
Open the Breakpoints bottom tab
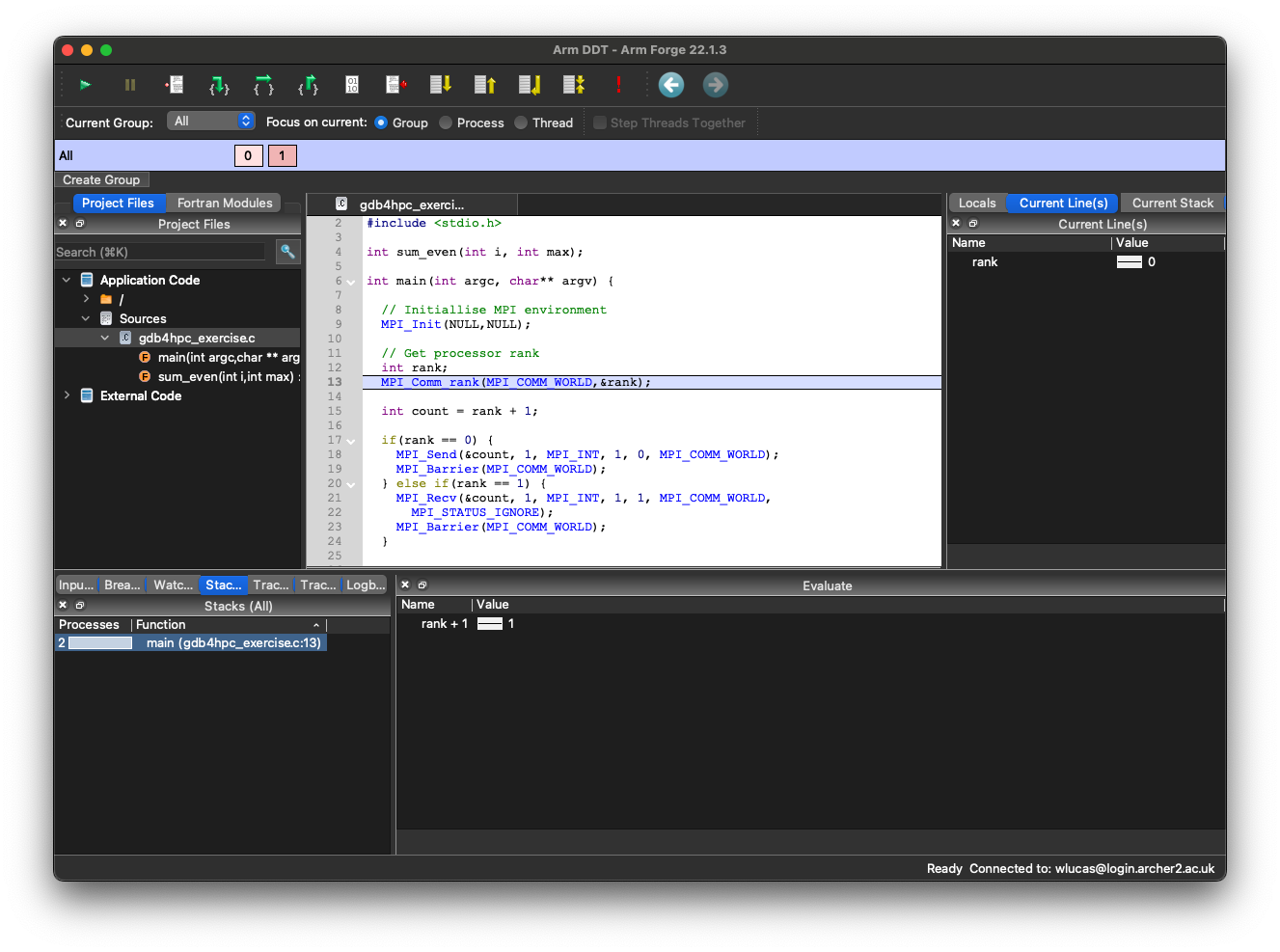click(123, 585)
